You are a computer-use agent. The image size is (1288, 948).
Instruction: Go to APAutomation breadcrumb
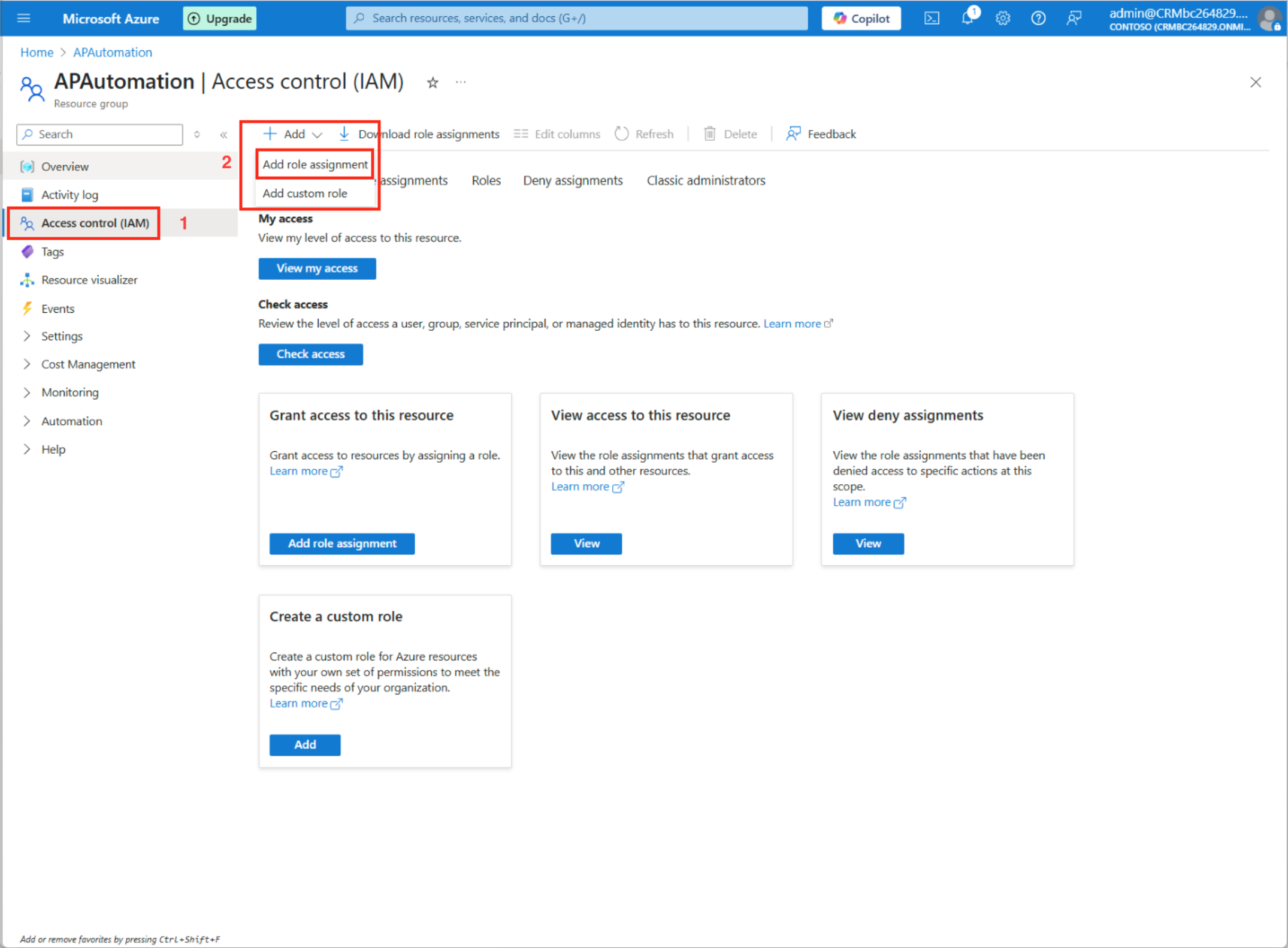pyautogui.click(x=113, y=52)
